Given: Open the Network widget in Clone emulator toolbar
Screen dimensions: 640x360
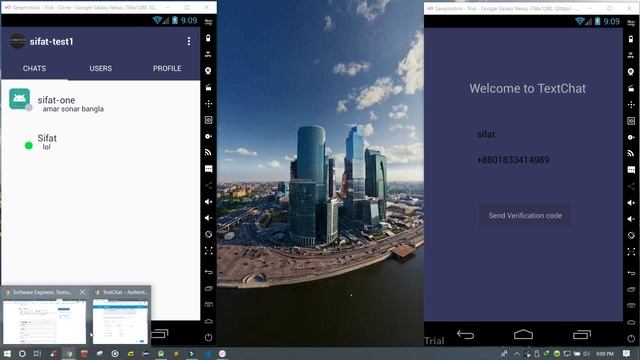Looking at the screenshot, I should point(208,153).
